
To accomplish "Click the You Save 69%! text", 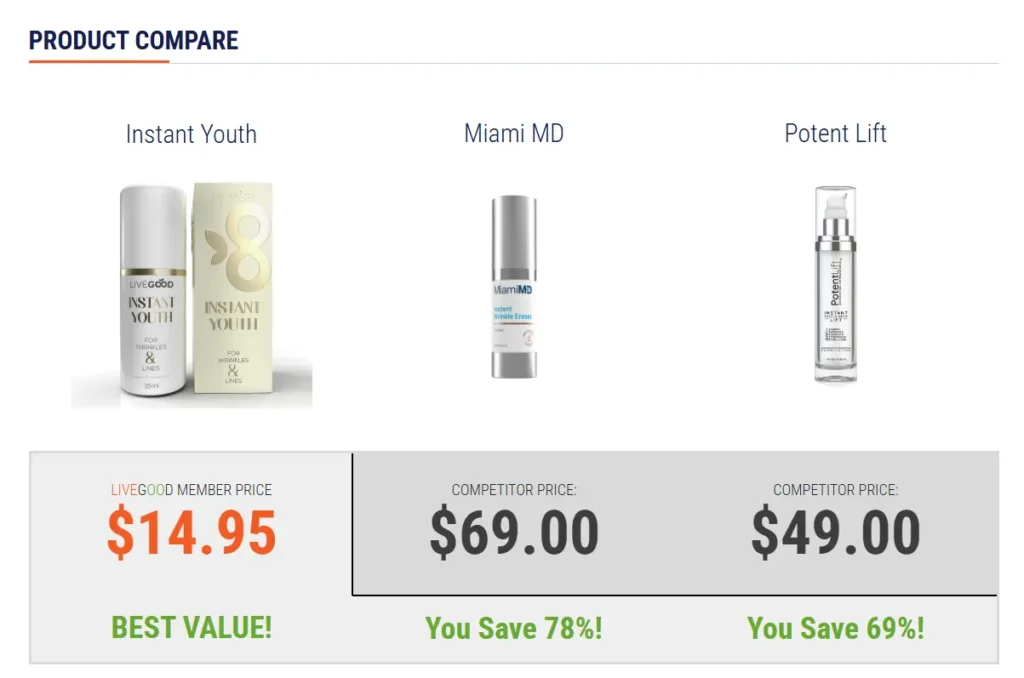I will click(x=835, y=628).
